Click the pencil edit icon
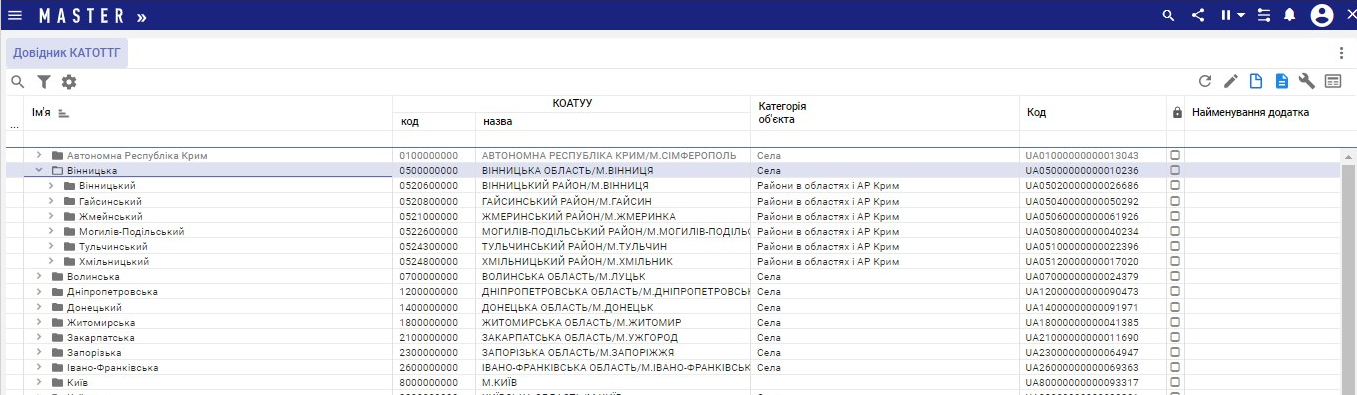 [x=1231, y=82]
